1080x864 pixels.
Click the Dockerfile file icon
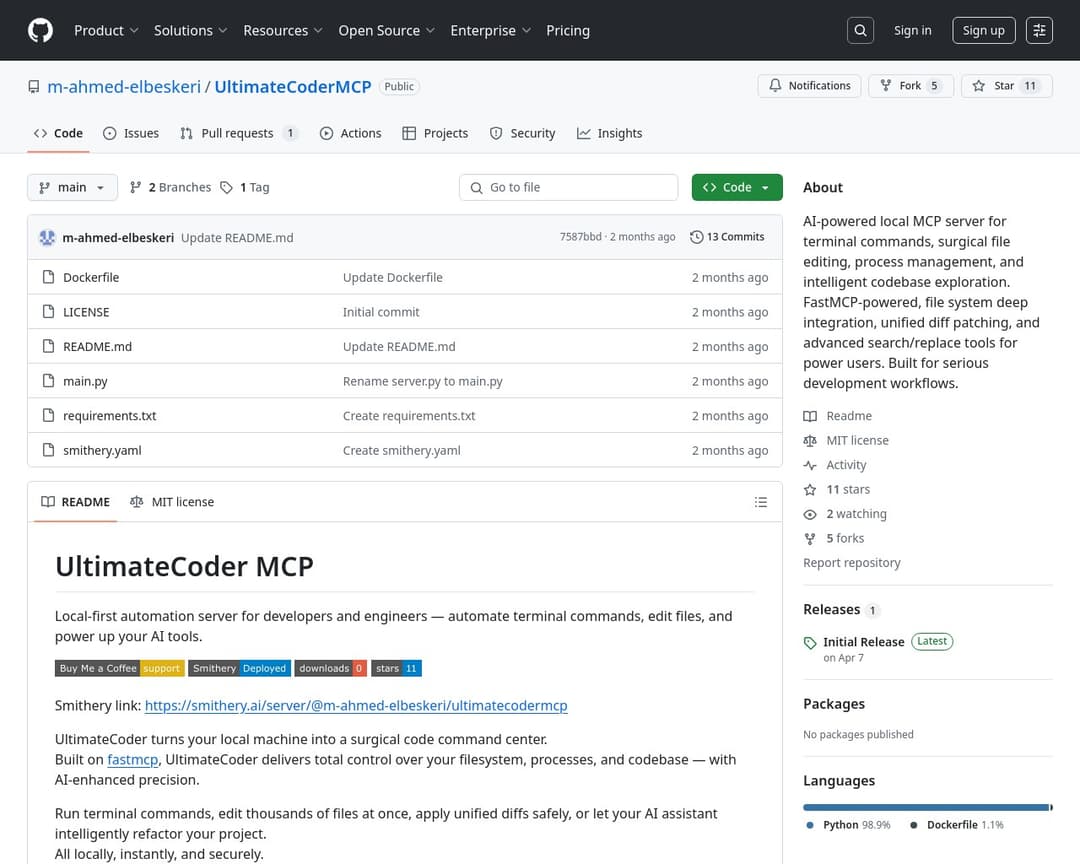pos(48,277)
